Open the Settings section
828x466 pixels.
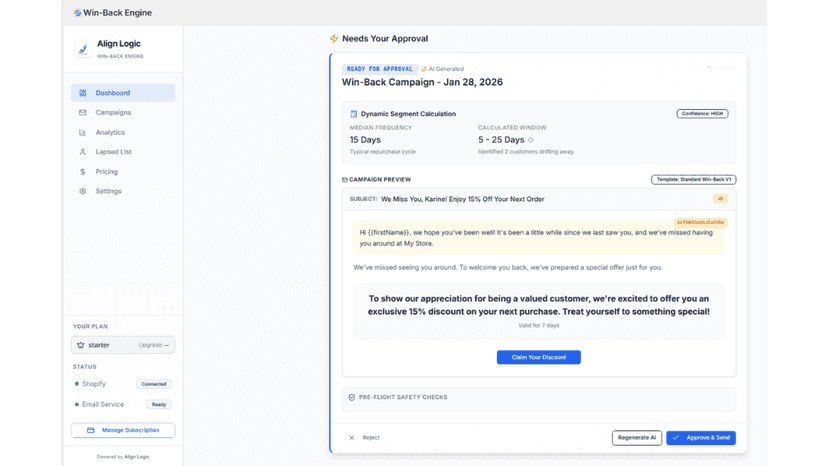click(x=123, y=191)
